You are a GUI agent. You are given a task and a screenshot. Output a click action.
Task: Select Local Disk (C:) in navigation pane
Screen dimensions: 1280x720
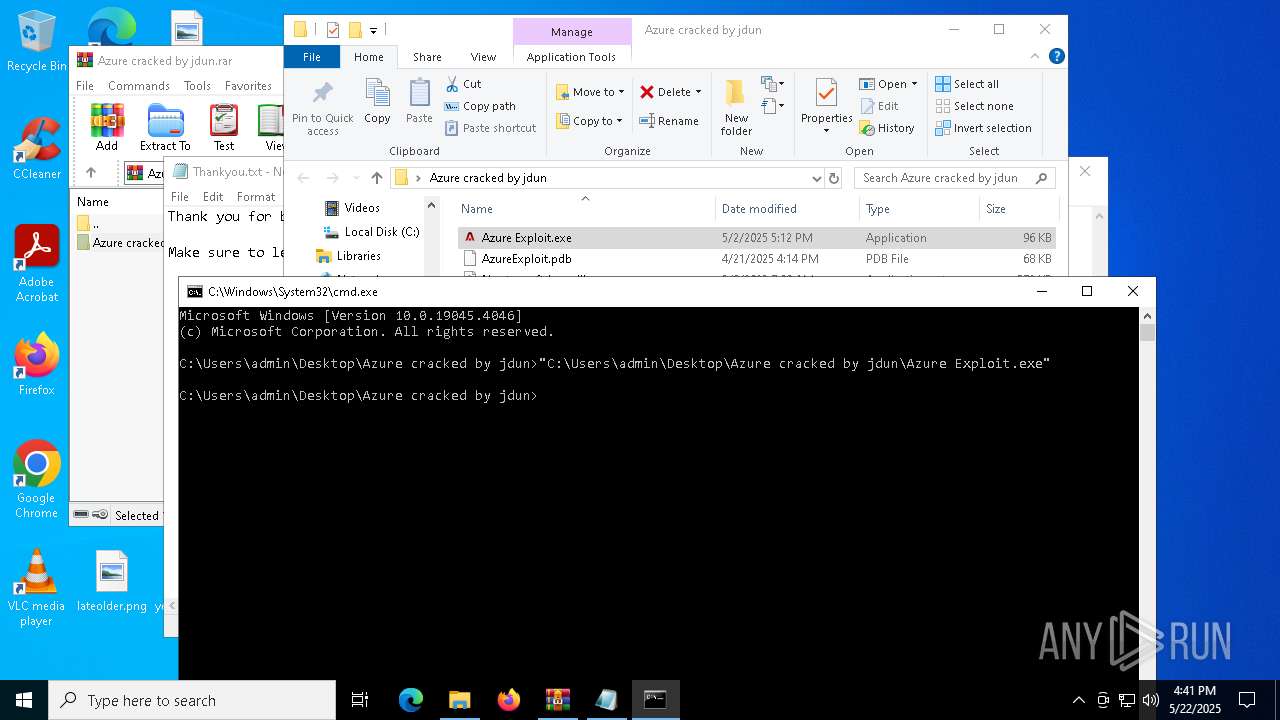point(371,232)
